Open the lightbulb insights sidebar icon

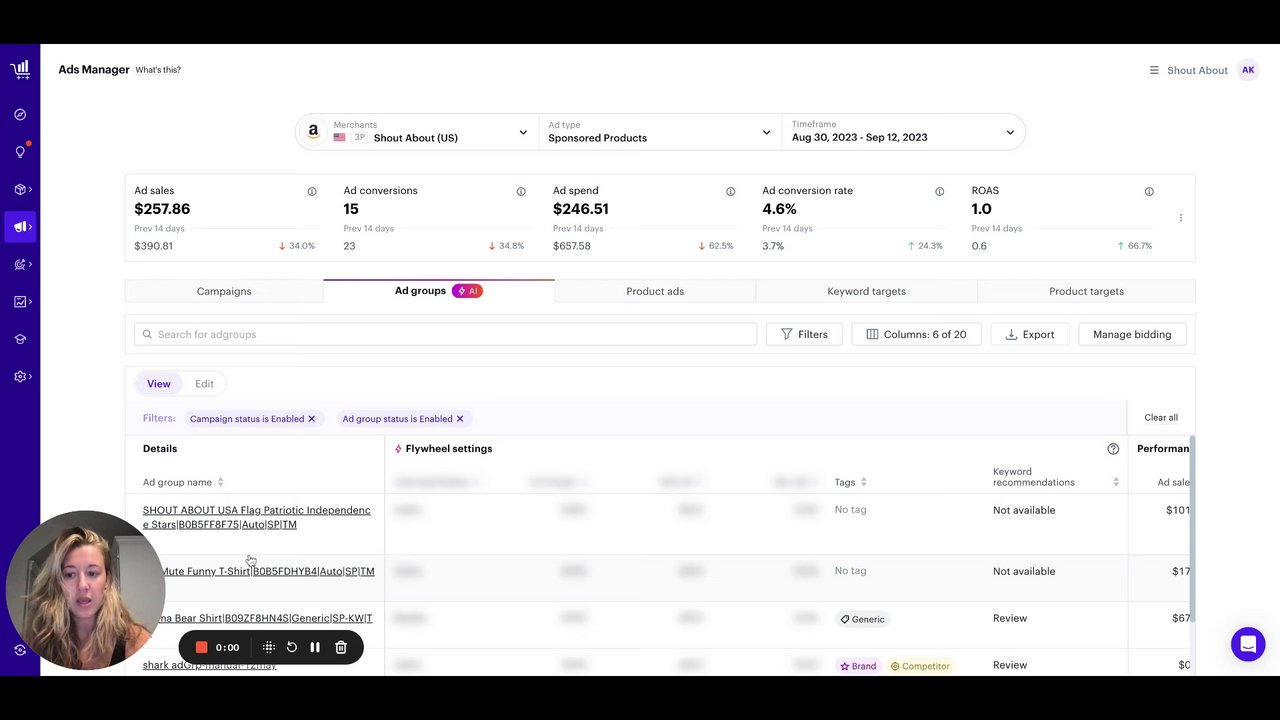coord(20,152)
